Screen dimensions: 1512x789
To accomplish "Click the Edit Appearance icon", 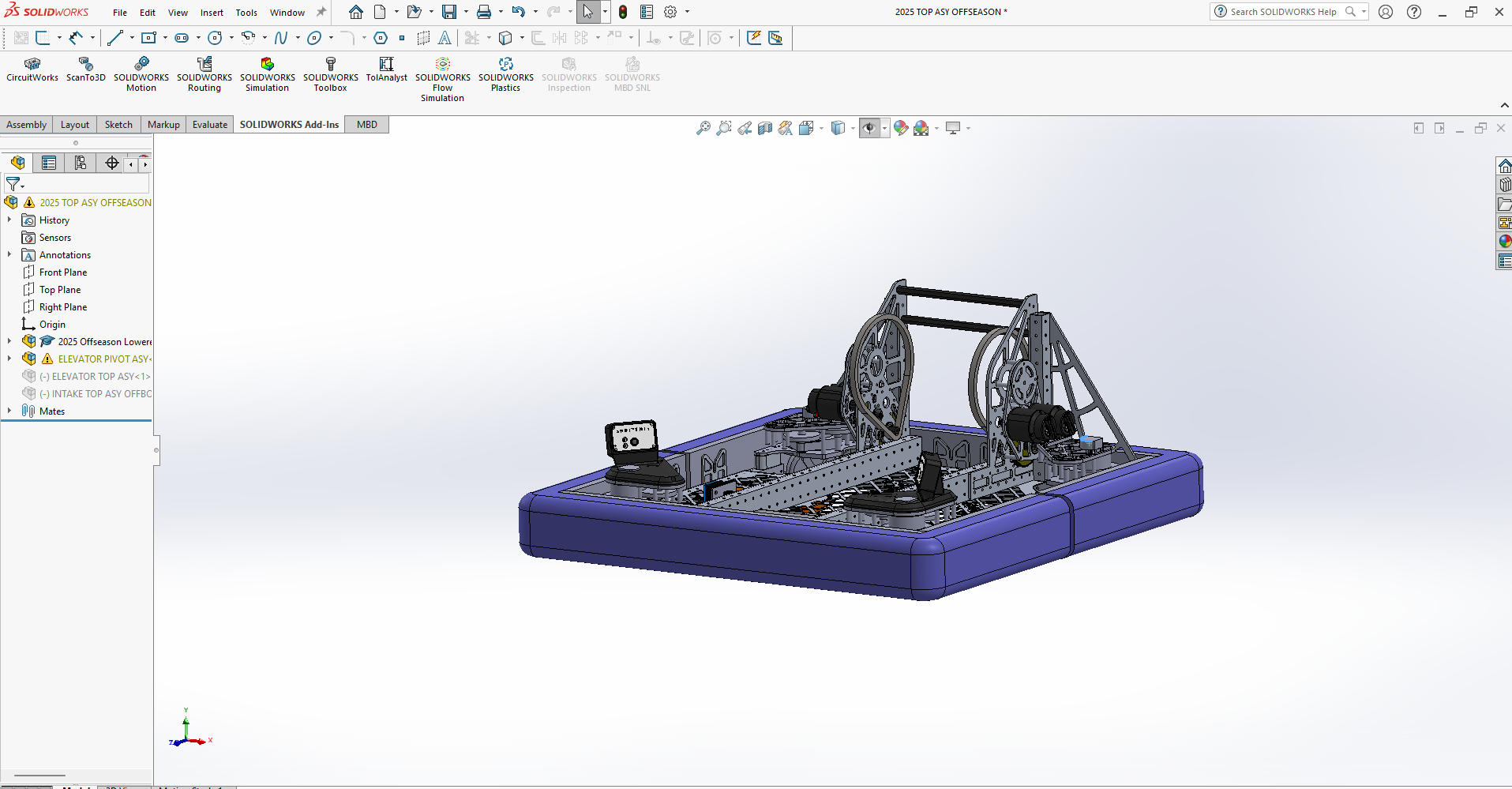I will [901, 128].
